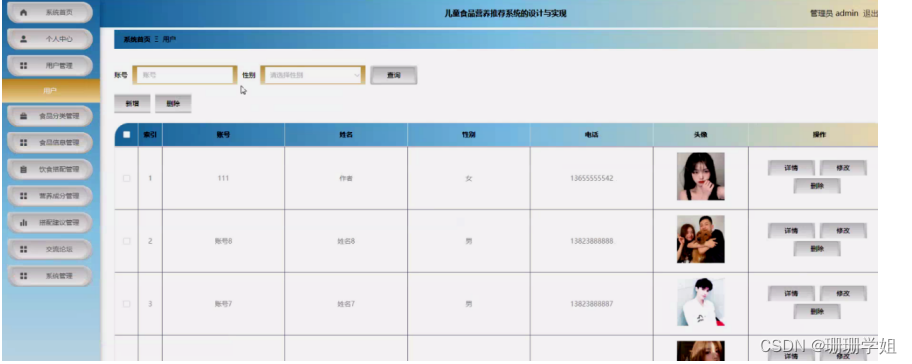Click the 电话 column header
This screenshot has width=912, height=364.
[592, 135]
